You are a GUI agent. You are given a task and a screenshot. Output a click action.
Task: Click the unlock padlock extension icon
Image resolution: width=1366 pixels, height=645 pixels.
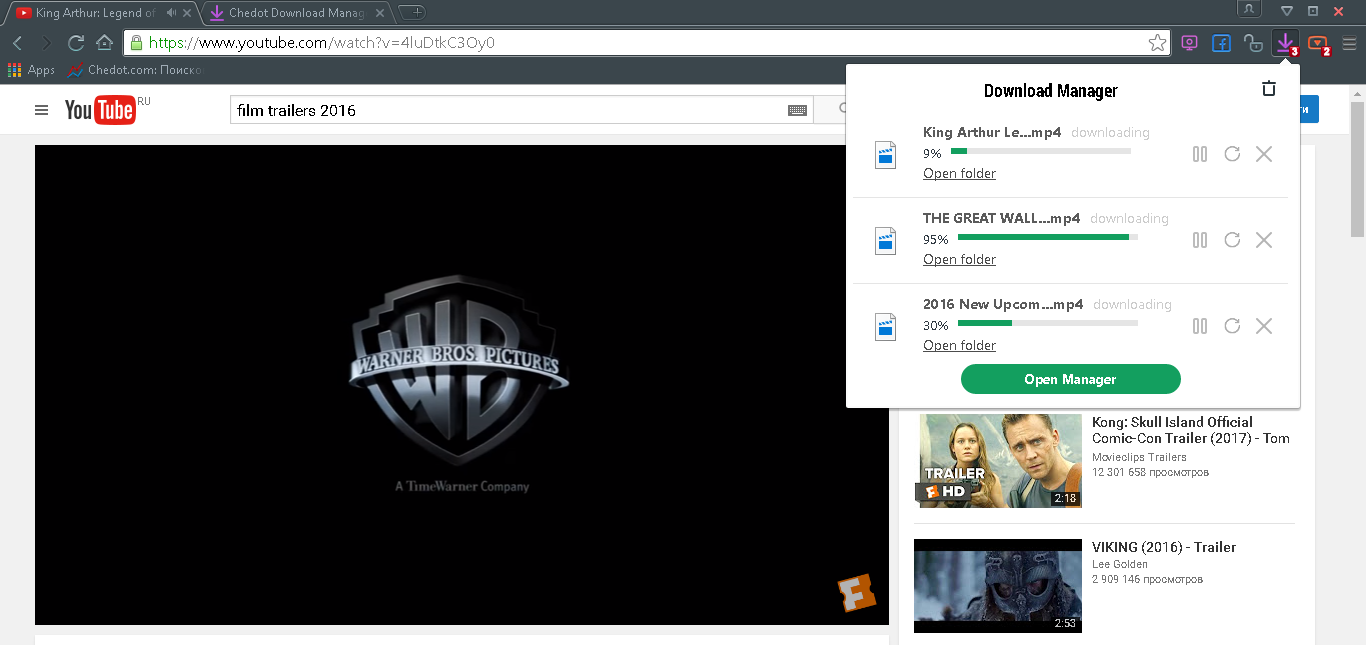[1253, 43]
